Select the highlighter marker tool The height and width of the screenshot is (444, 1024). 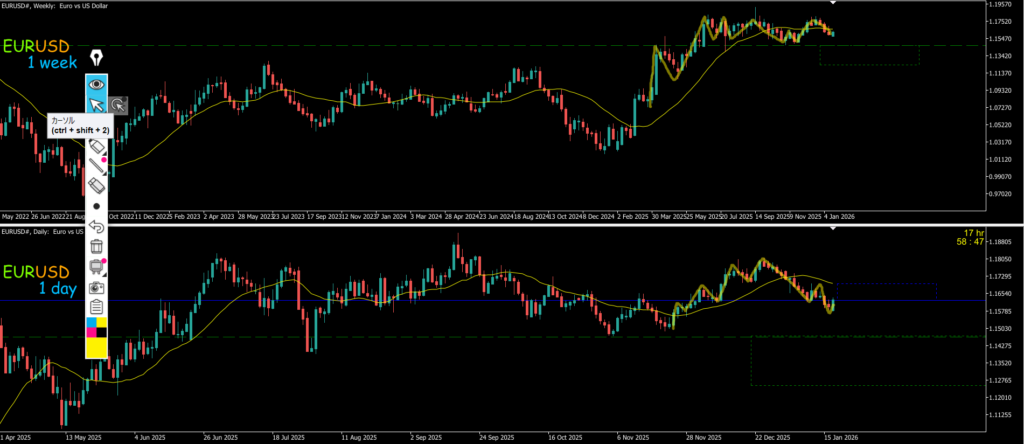pyautogui.click(x=97, y=147)
